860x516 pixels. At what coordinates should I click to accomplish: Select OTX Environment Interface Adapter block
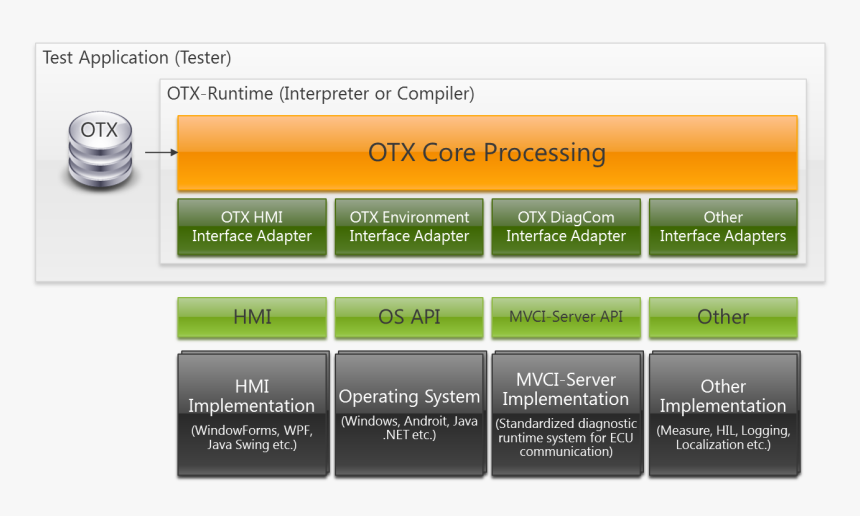pos(409,227)
